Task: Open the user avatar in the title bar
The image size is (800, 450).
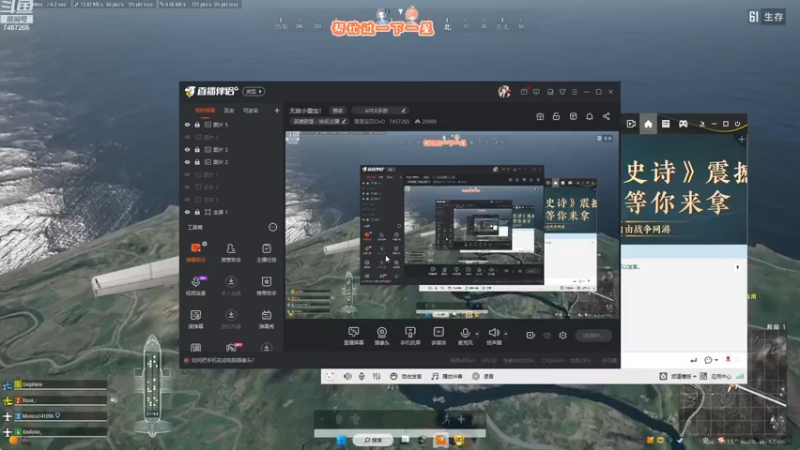Action: [x=504, y=91]
